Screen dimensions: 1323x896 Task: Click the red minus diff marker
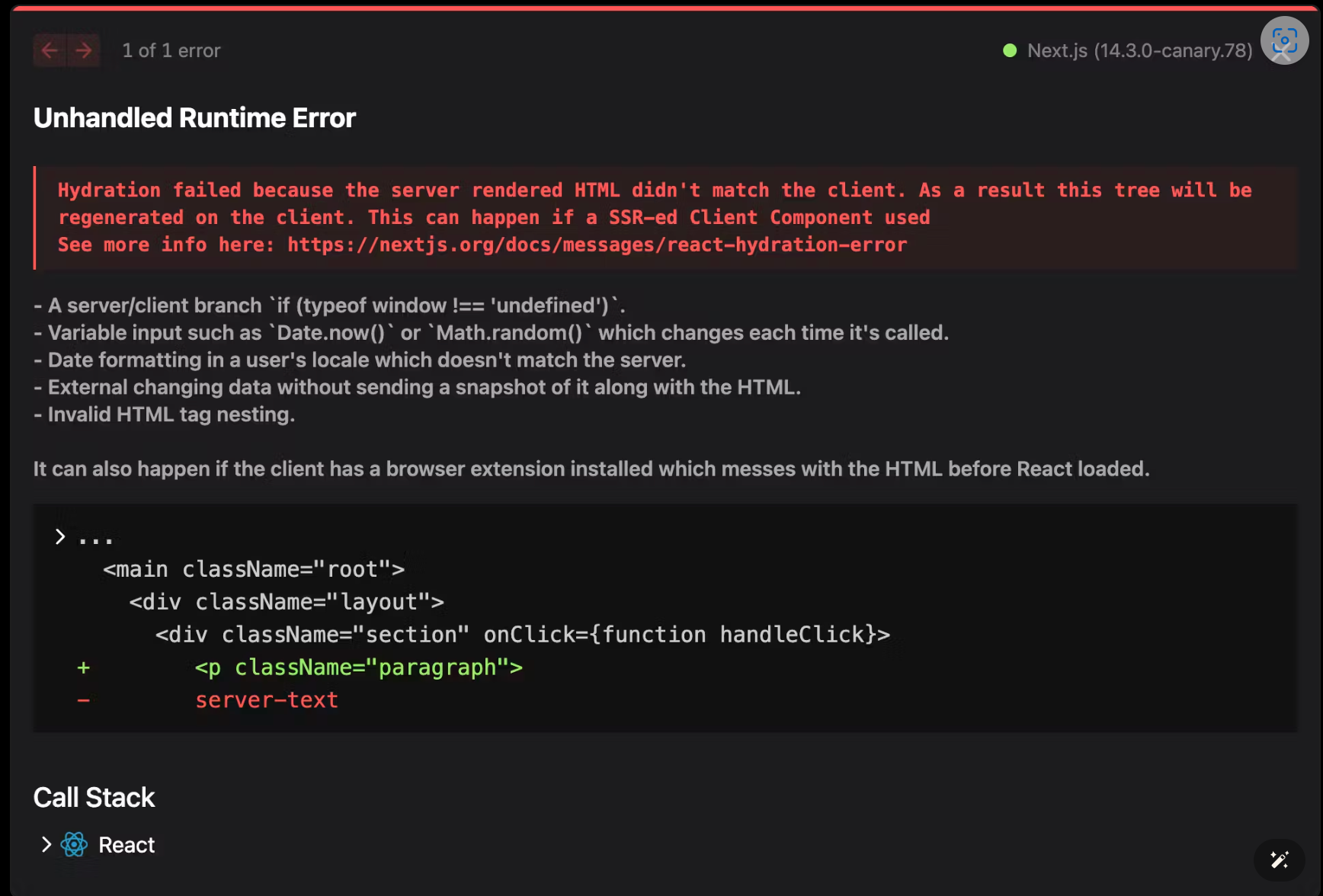84,700
